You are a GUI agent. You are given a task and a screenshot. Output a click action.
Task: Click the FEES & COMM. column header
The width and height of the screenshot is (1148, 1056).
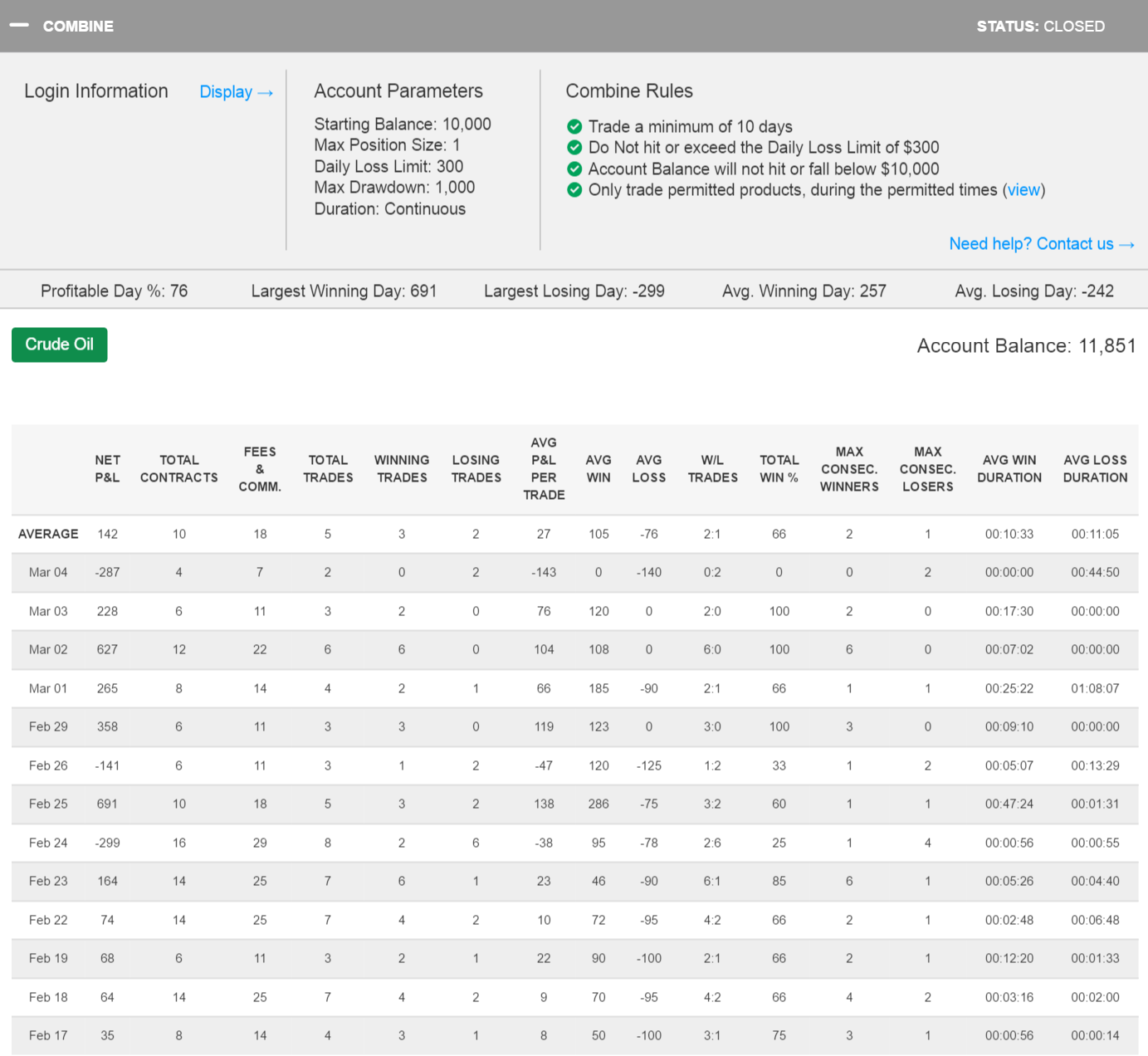pos(260,469)
